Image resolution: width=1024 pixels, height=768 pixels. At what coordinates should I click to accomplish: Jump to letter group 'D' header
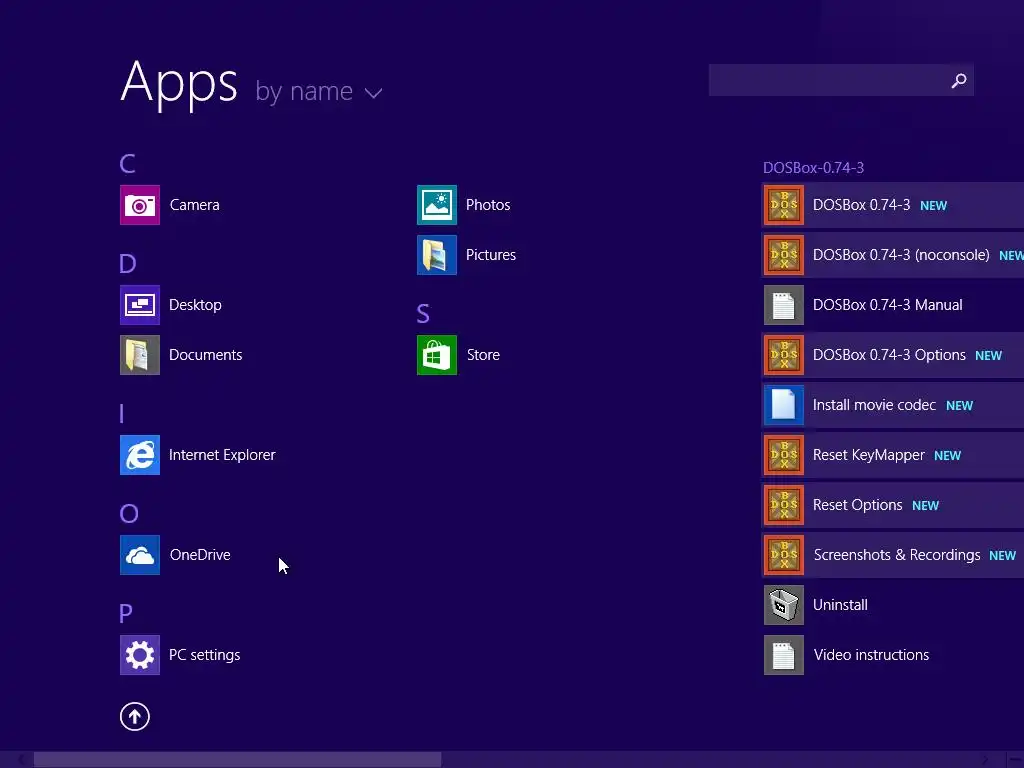click(x=128, y=263)
